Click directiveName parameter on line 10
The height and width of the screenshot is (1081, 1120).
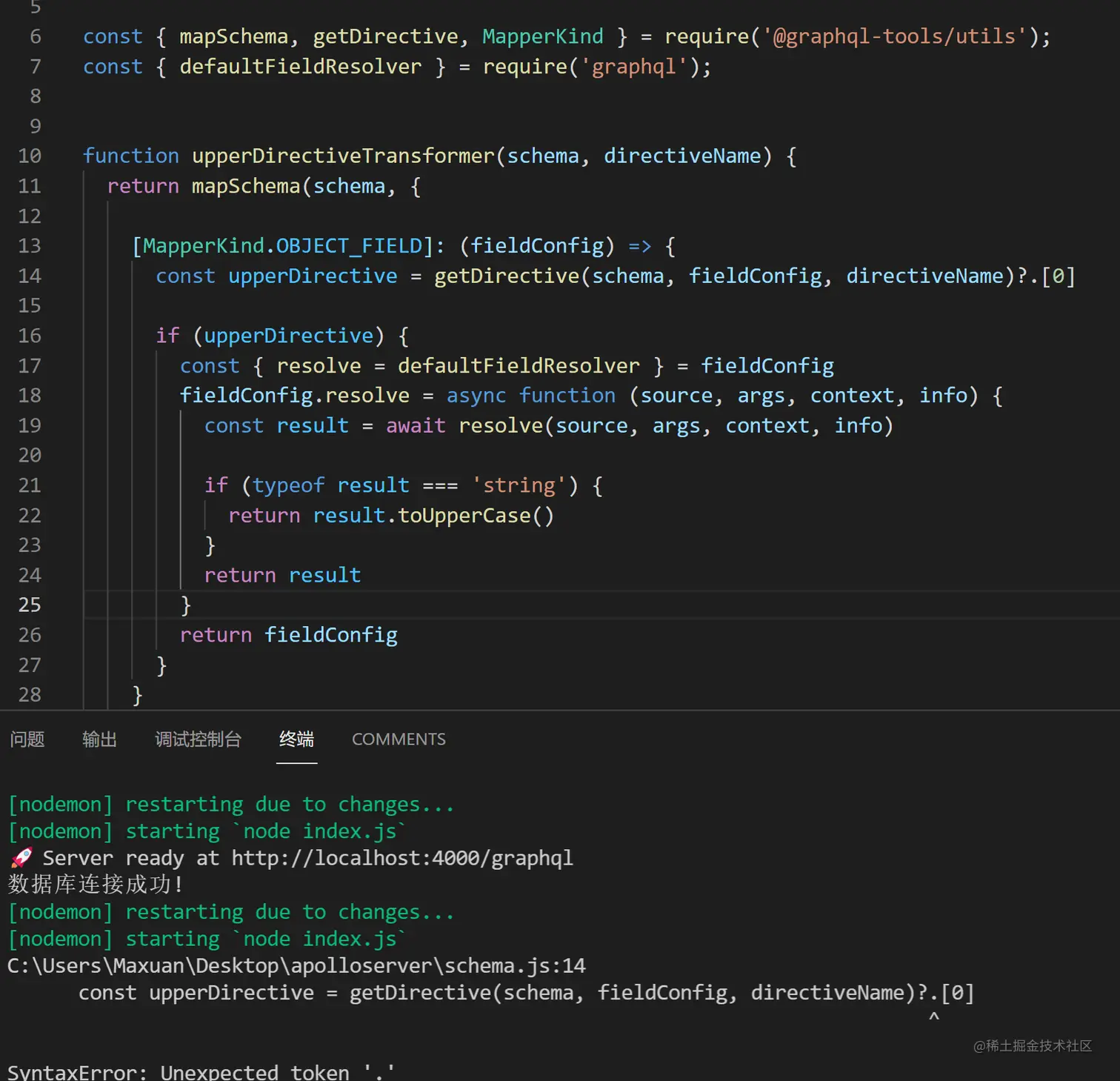(x=682, y=156)
